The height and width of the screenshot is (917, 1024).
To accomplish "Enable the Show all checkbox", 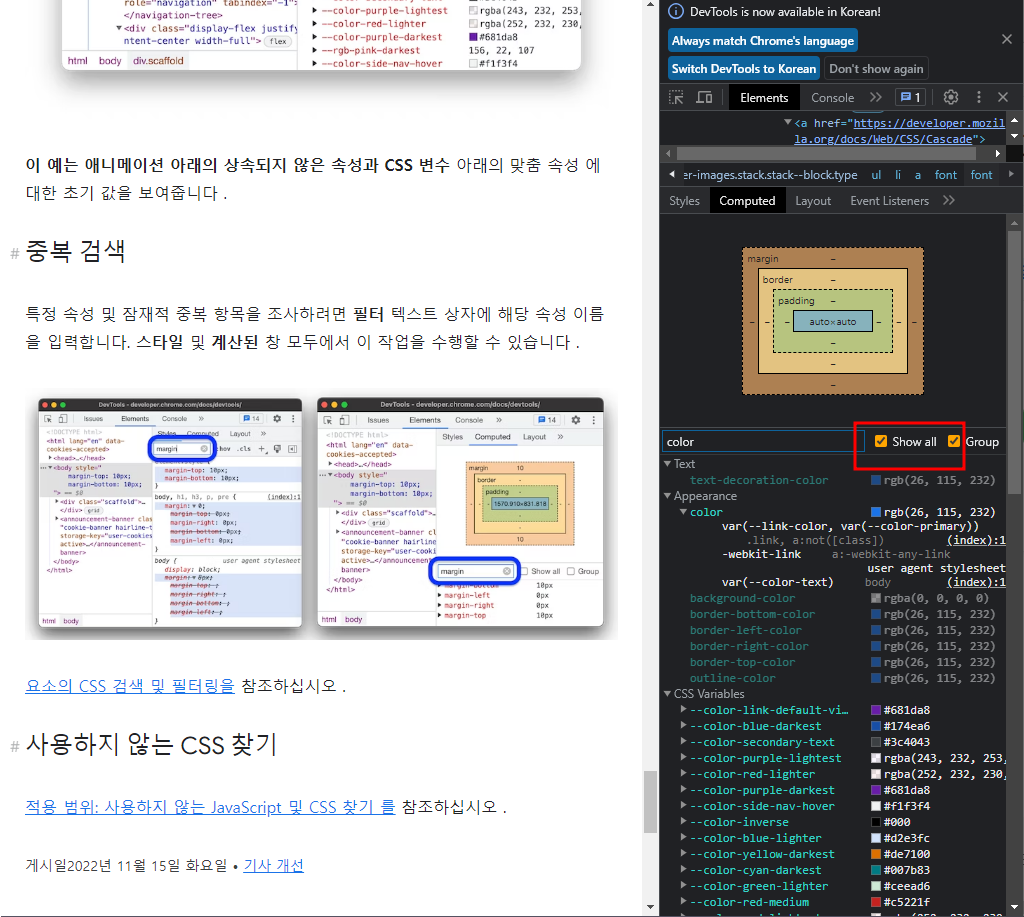I will click(x=880, y=442).
